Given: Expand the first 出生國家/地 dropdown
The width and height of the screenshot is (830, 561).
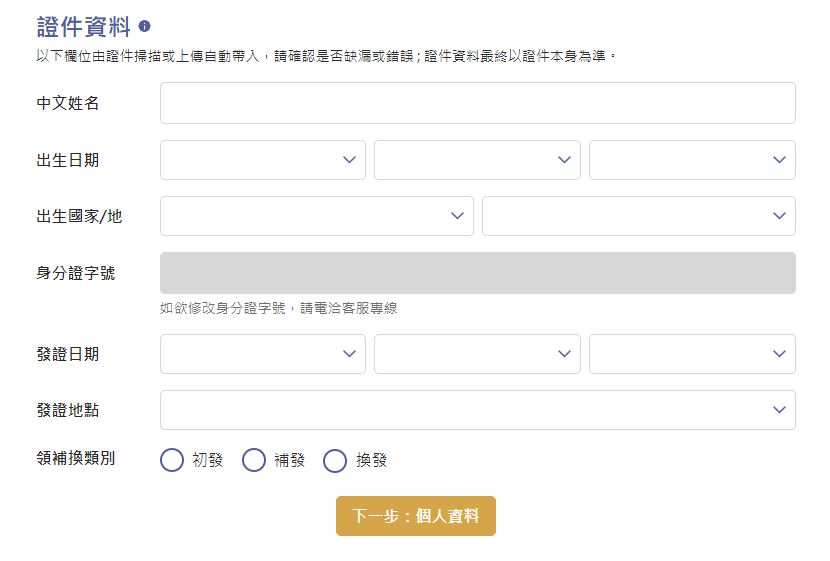Looking at the screenshot, I should click(317, 216).
